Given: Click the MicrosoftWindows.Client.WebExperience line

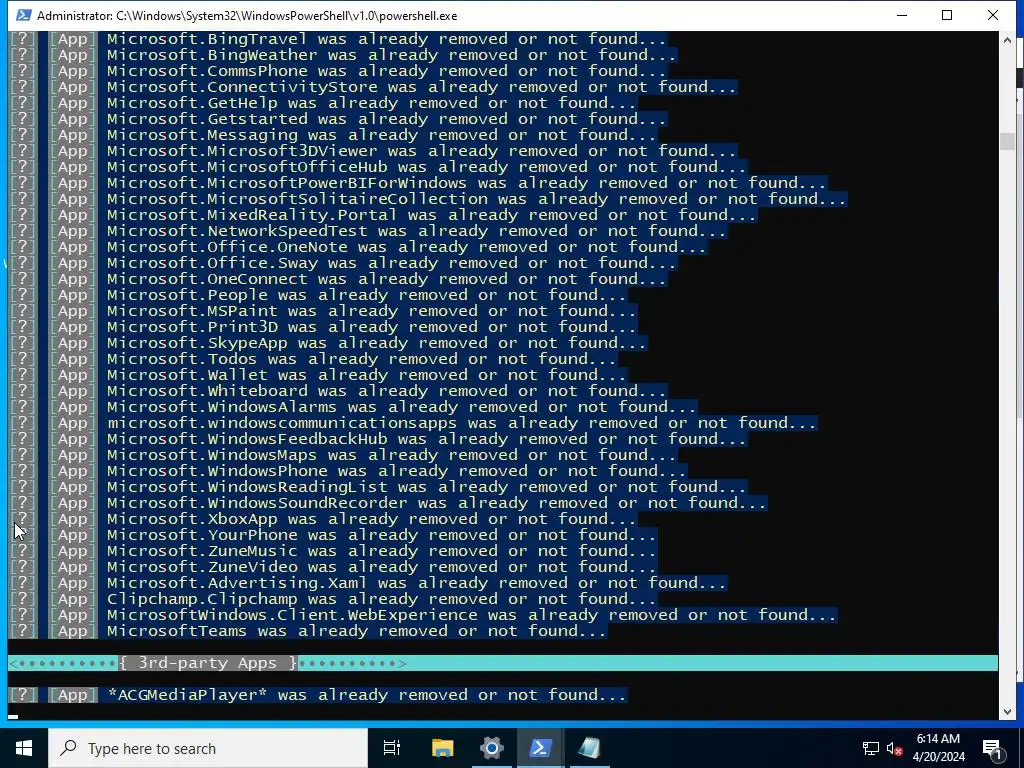Looking at the screenshot, I should coord(424,615).
